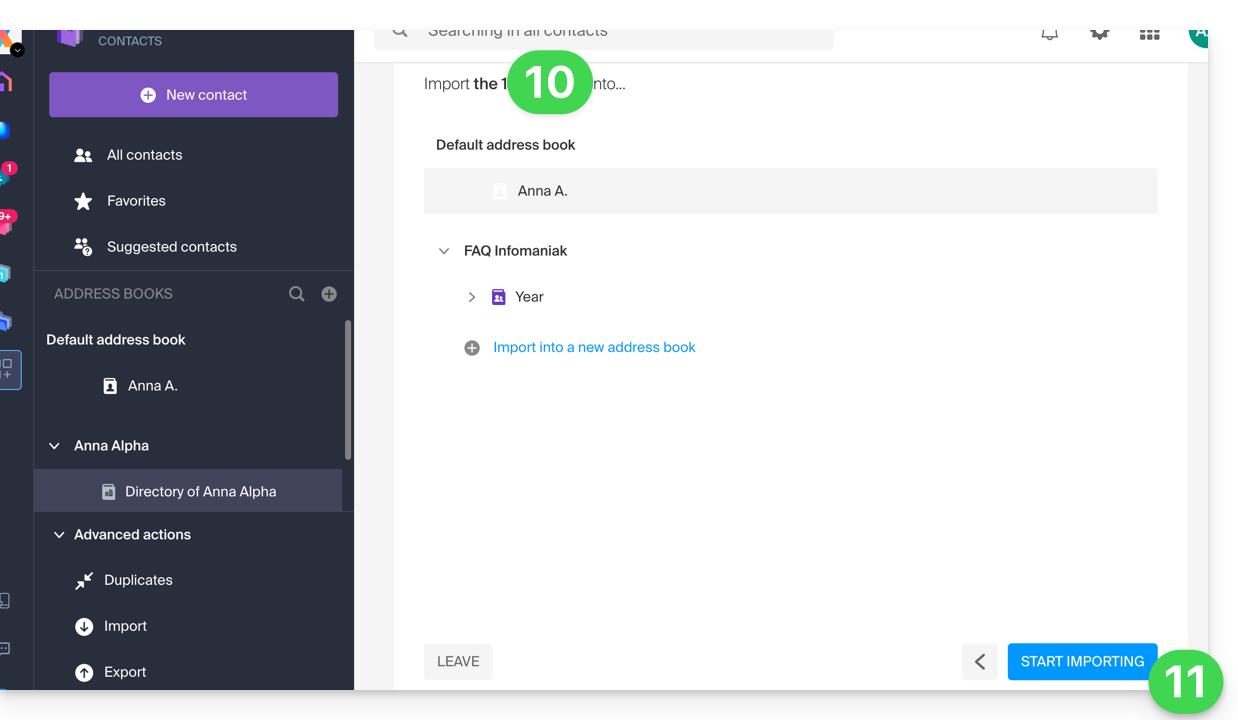The image size is (1238, 720).
Task: Open the apps grid icon
Action: point(1150,35)
